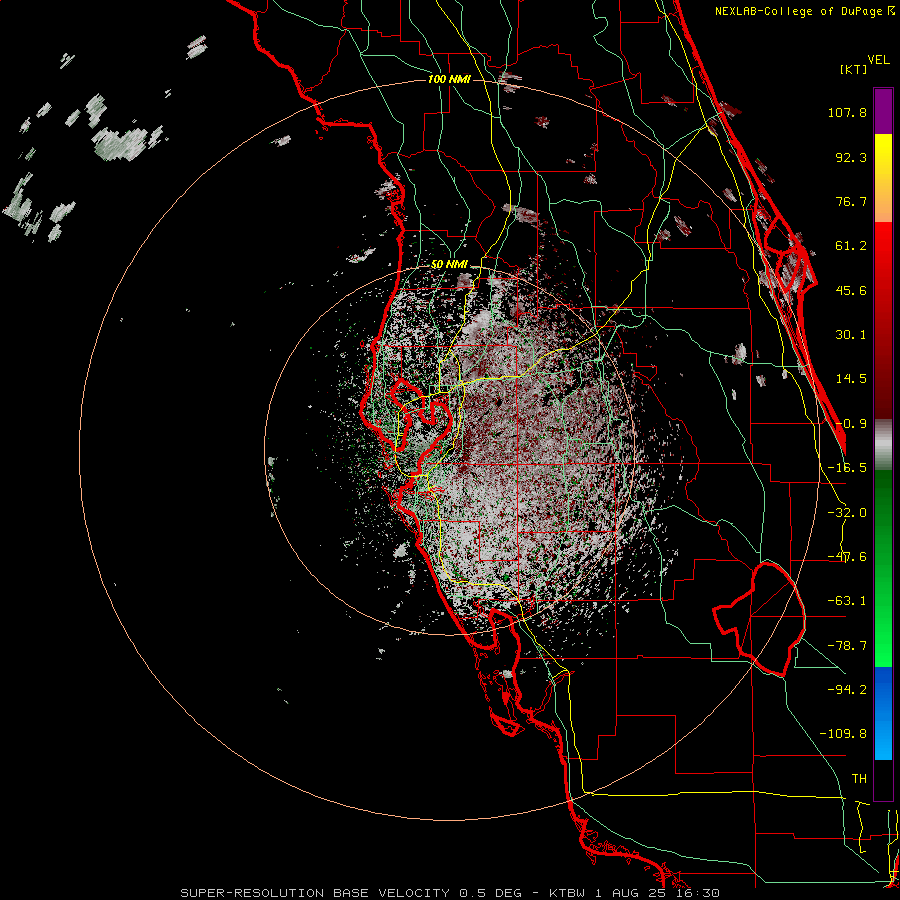Click the 14.5 scale value
The height and width of the screenshot is (900, 900).
[x=851, y=379]
